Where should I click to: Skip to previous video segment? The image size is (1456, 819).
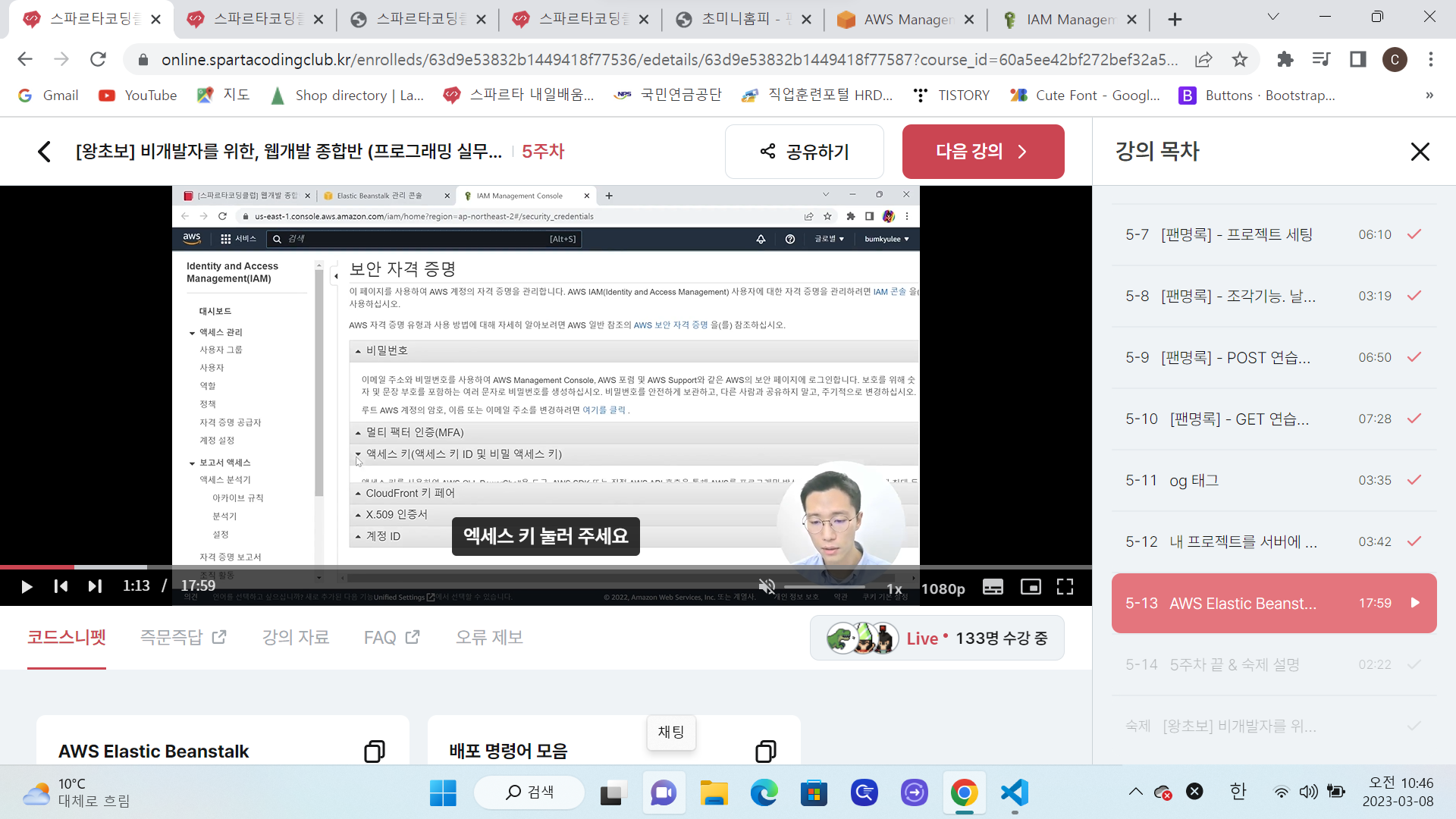tap(61, 586)
